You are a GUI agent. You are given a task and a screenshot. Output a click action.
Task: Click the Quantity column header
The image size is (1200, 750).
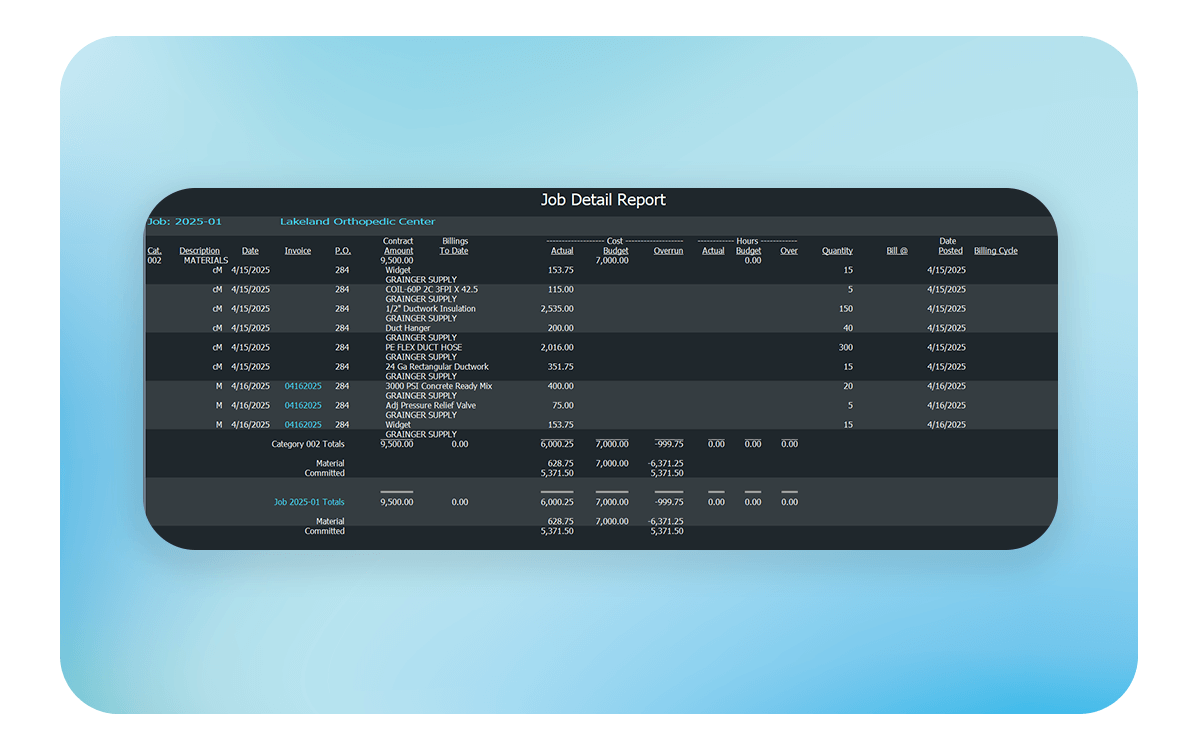coord(837,251)
